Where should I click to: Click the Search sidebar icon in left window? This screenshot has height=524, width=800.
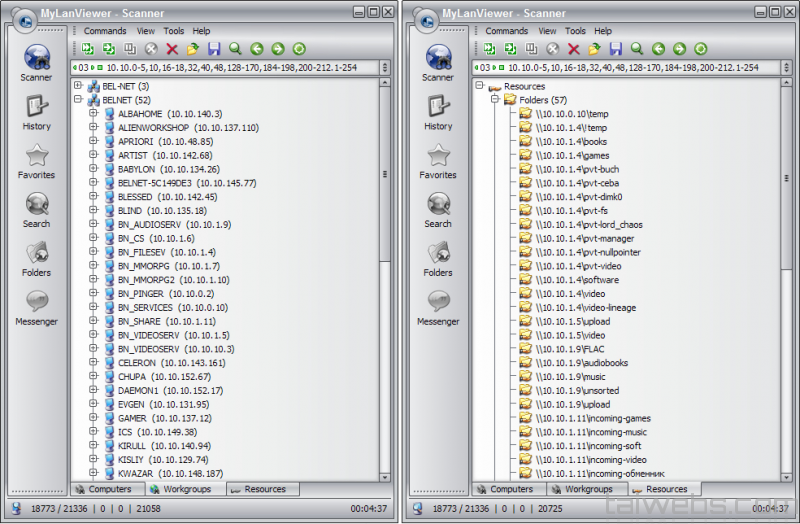(37, 209)
